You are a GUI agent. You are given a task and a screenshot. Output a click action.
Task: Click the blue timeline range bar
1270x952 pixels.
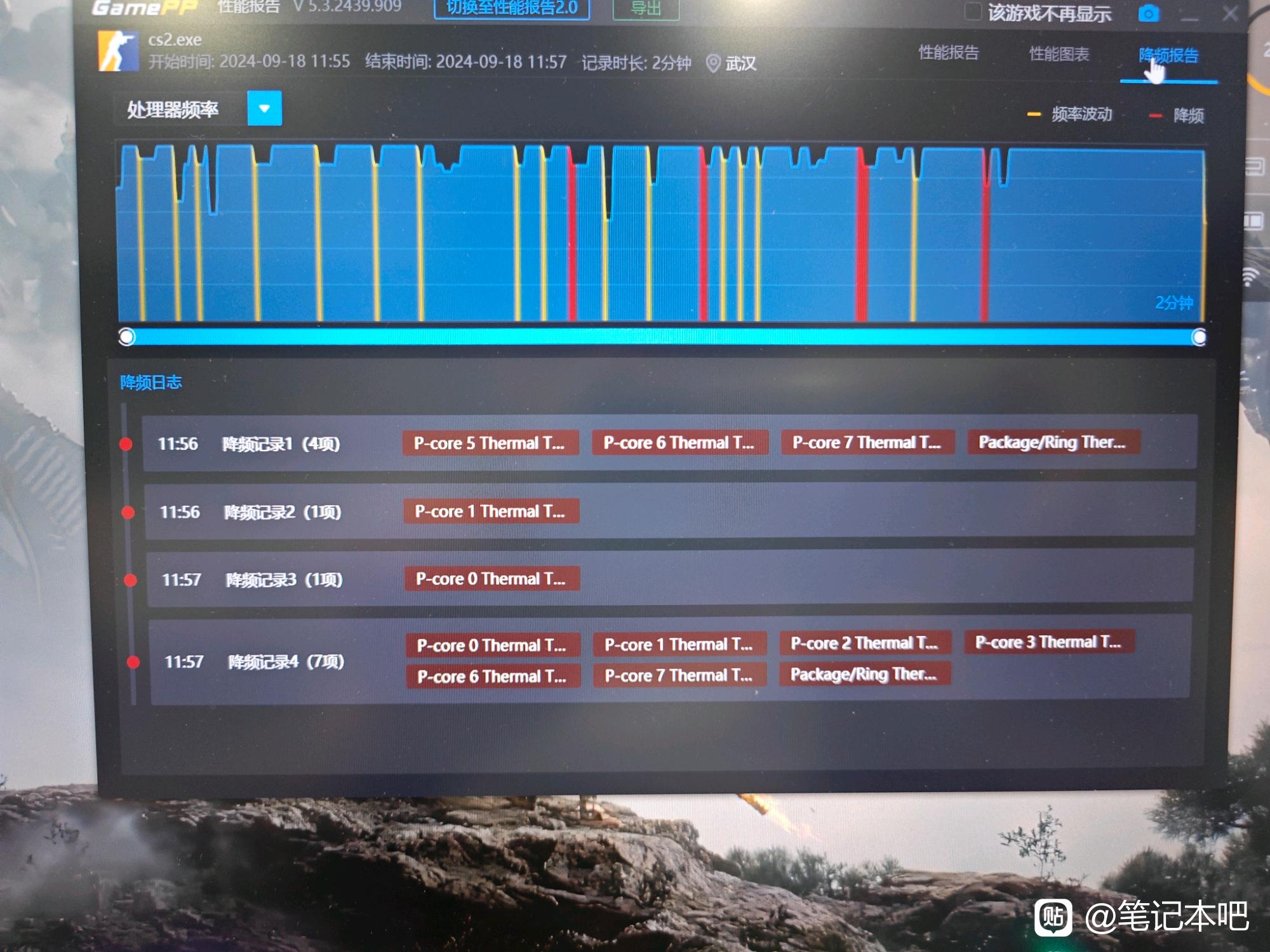tap(663, 336)
